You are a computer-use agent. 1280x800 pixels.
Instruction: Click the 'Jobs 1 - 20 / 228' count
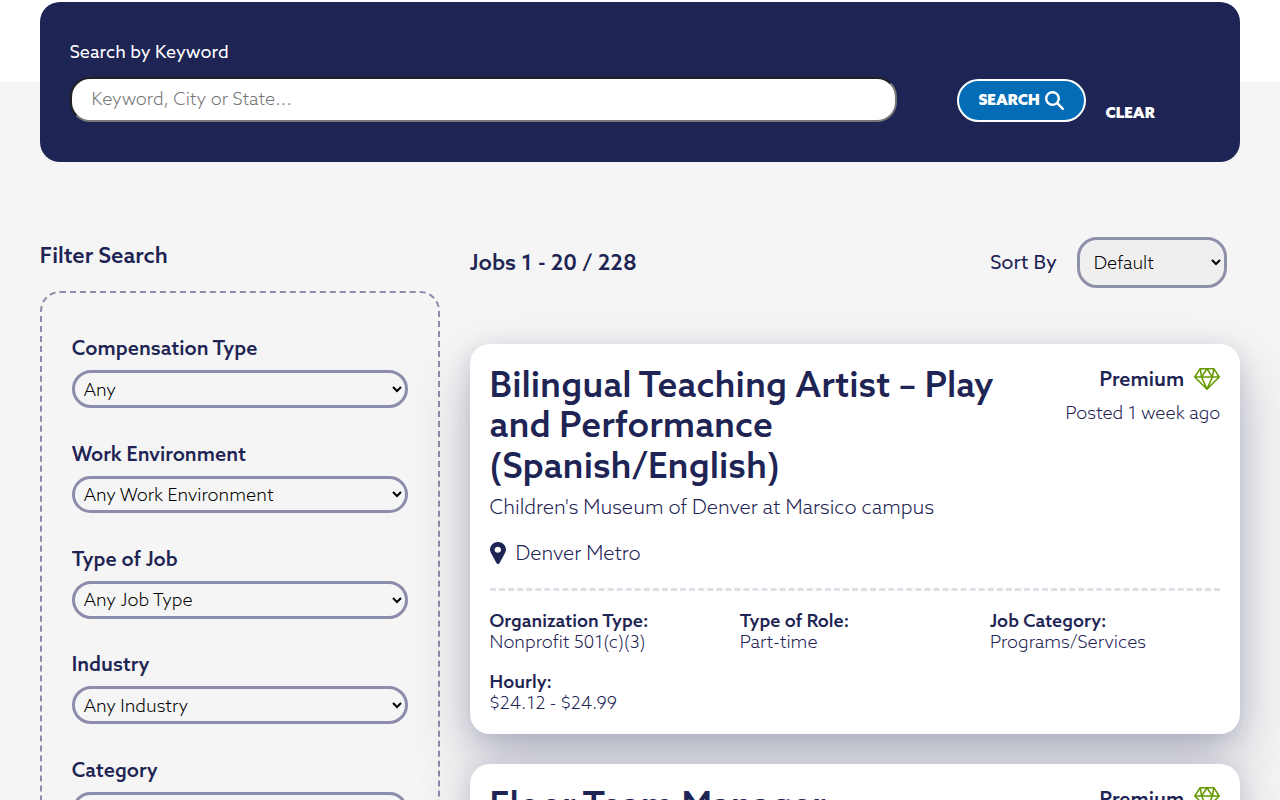point(553,262)
